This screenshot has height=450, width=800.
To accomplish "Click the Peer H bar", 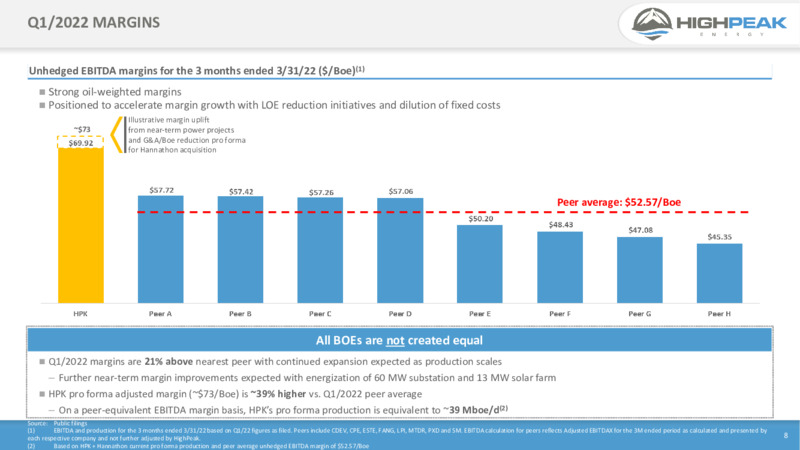I will [719, 273].
